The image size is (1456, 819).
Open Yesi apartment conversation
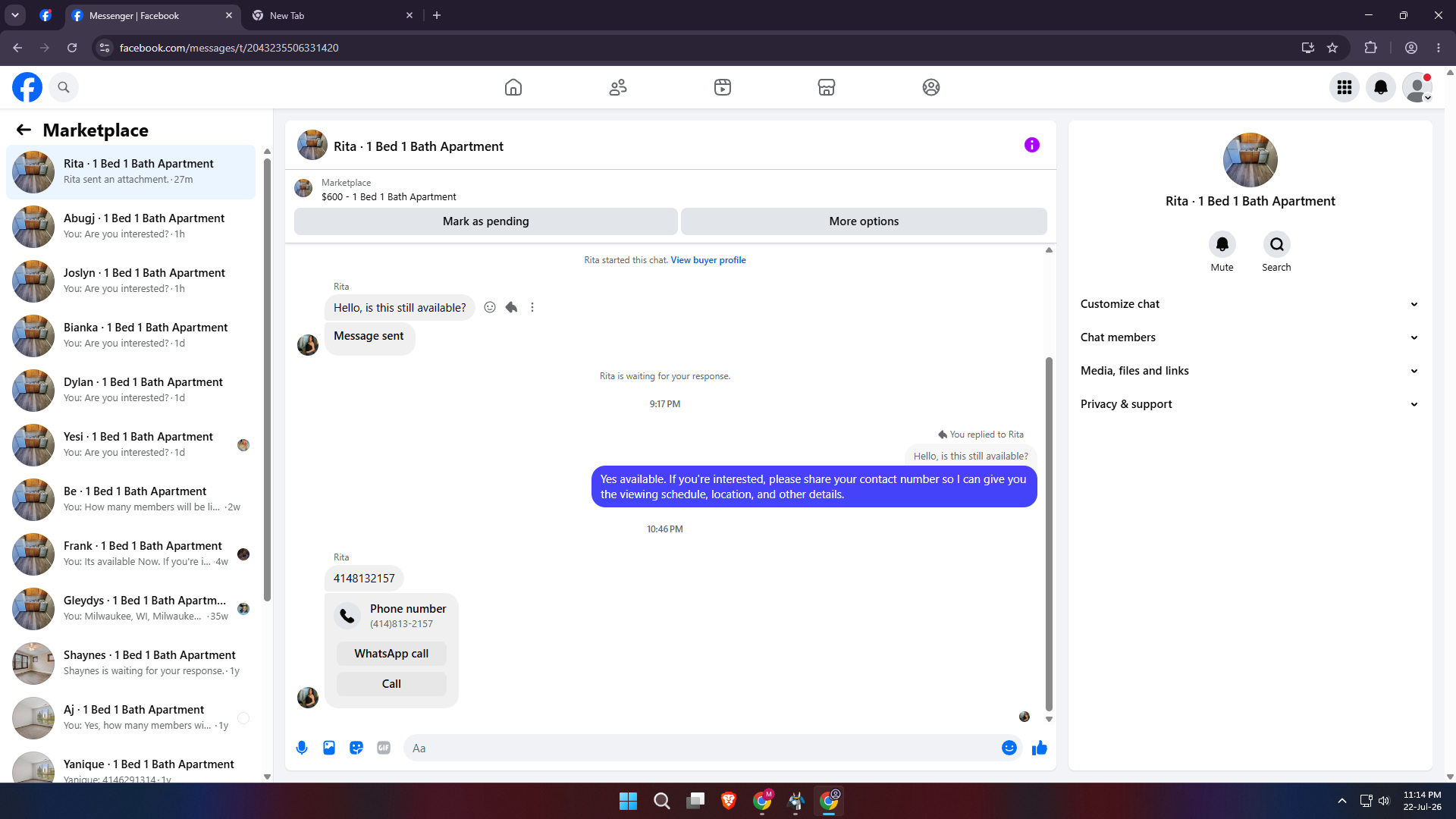pos(130,445)
